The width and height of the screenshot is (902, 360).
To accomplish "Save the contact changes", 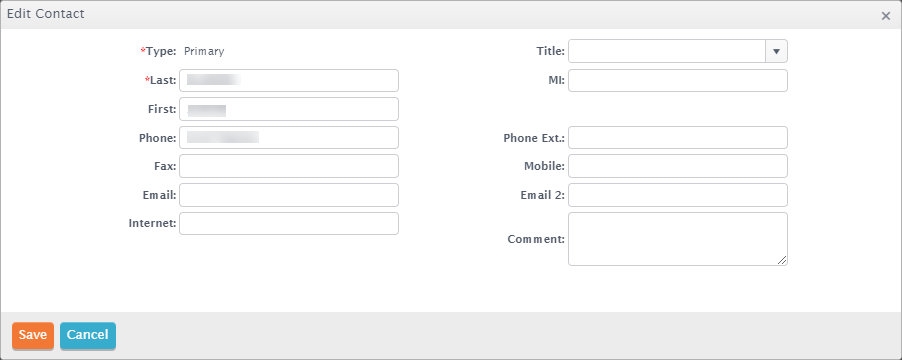I will click(33, 335).
